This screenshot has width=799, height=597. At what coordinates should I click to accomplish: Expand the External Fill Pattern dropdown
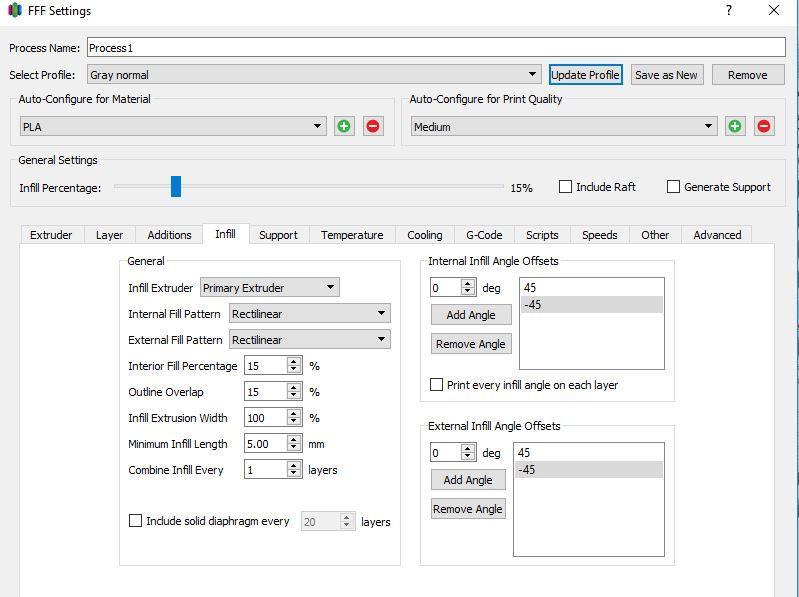(309, 340)
